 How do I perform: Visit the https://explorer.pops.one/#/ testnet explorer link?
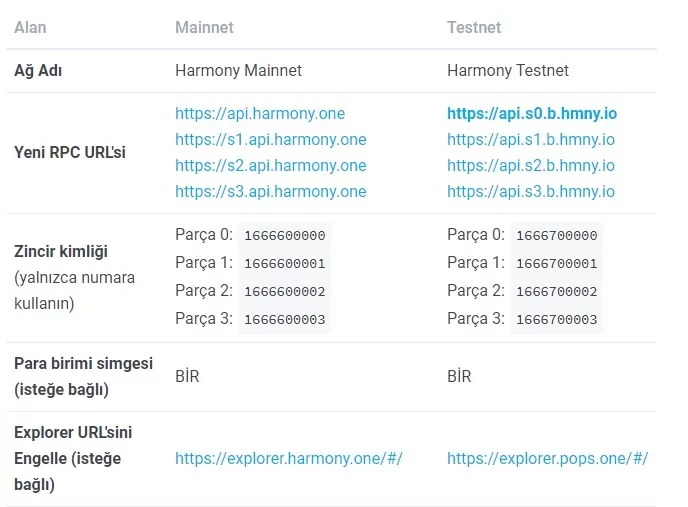click(x=547, y=459)
